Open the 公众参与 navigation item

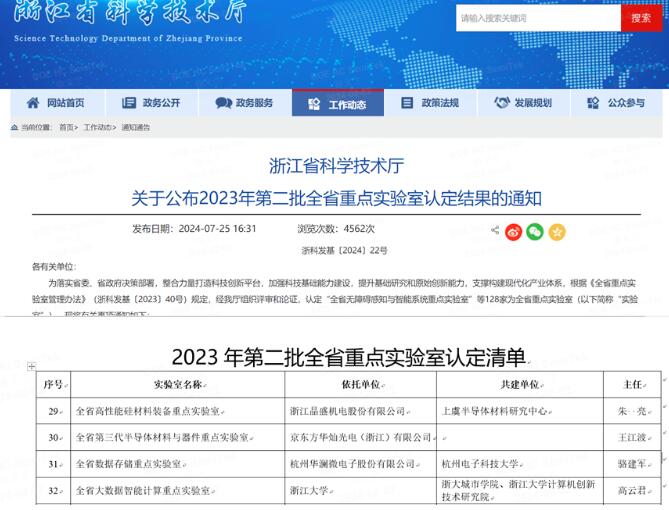(616, 103)
